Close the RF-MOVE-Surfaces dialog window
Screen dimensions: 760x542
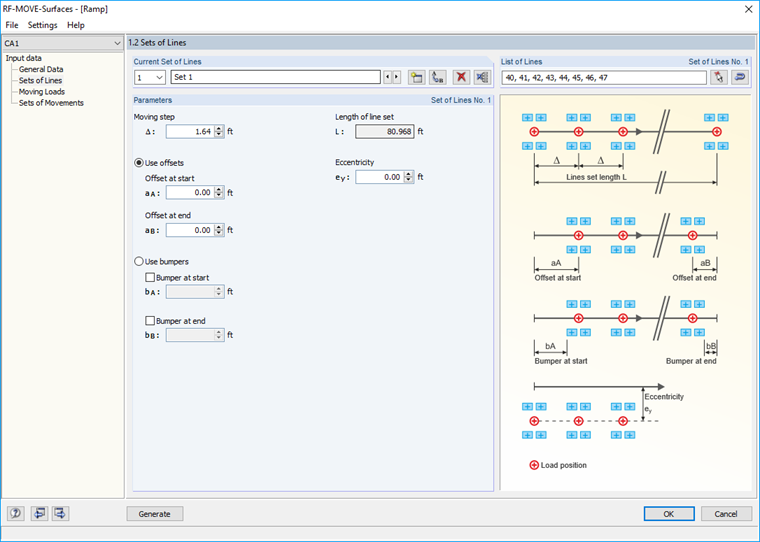(x=748, y=9)
